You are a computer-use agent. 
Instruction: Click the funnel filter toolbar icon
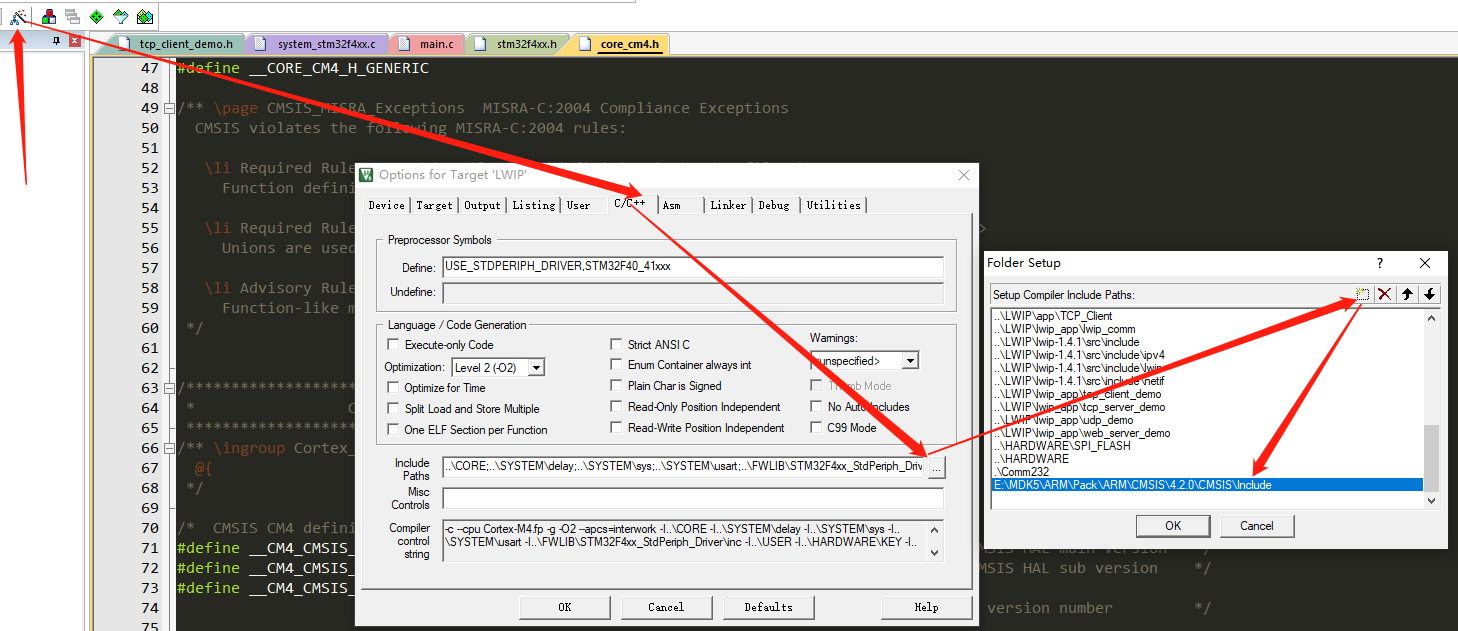119,15
